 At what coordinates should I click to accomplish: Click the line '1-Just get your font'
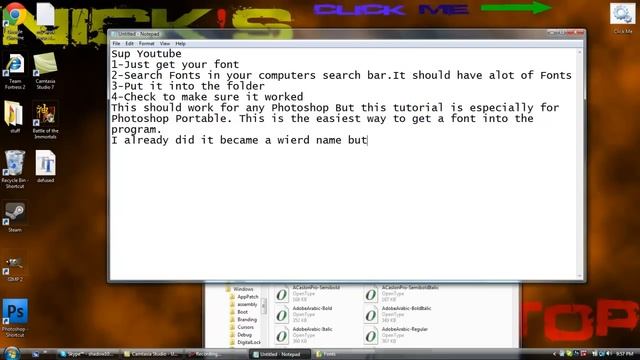[175, 64]
